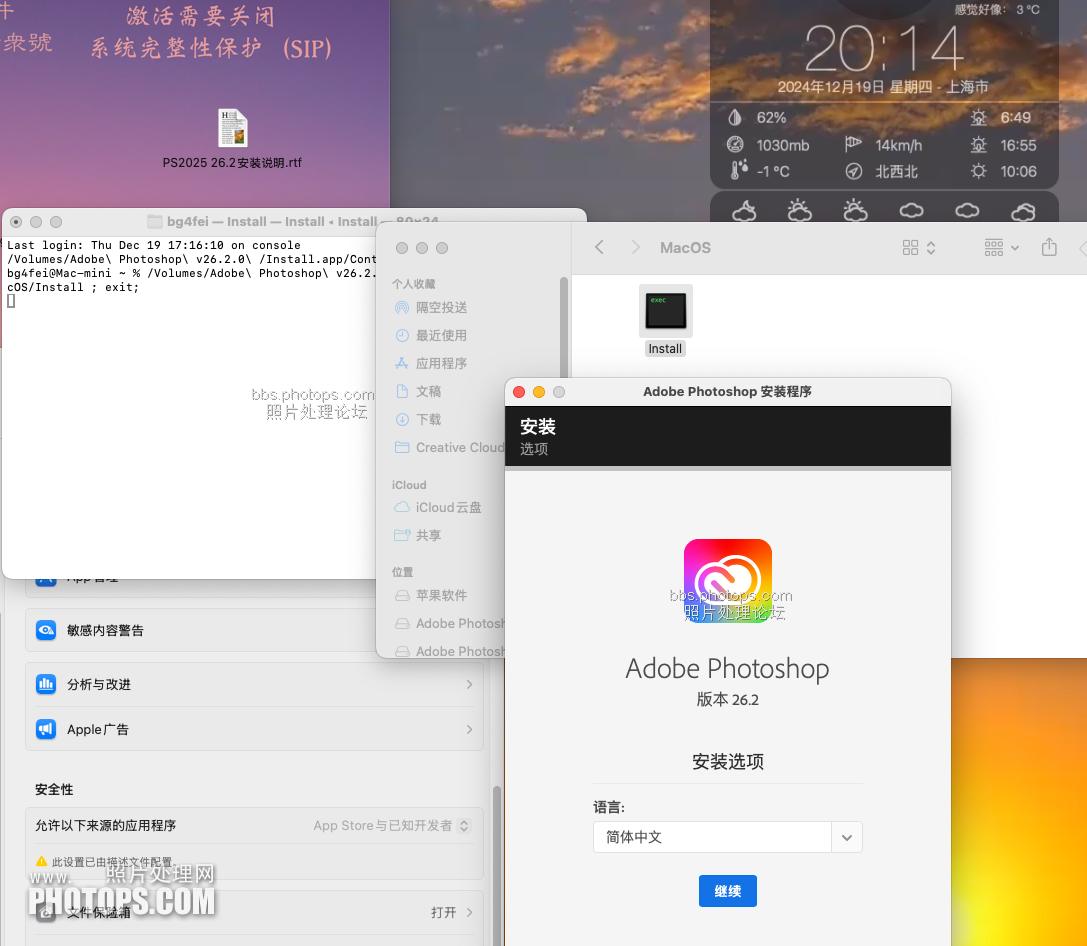Expand 分析与改进 row chevron
This screenshot has width=1087, height=946.
click(469, 685)
